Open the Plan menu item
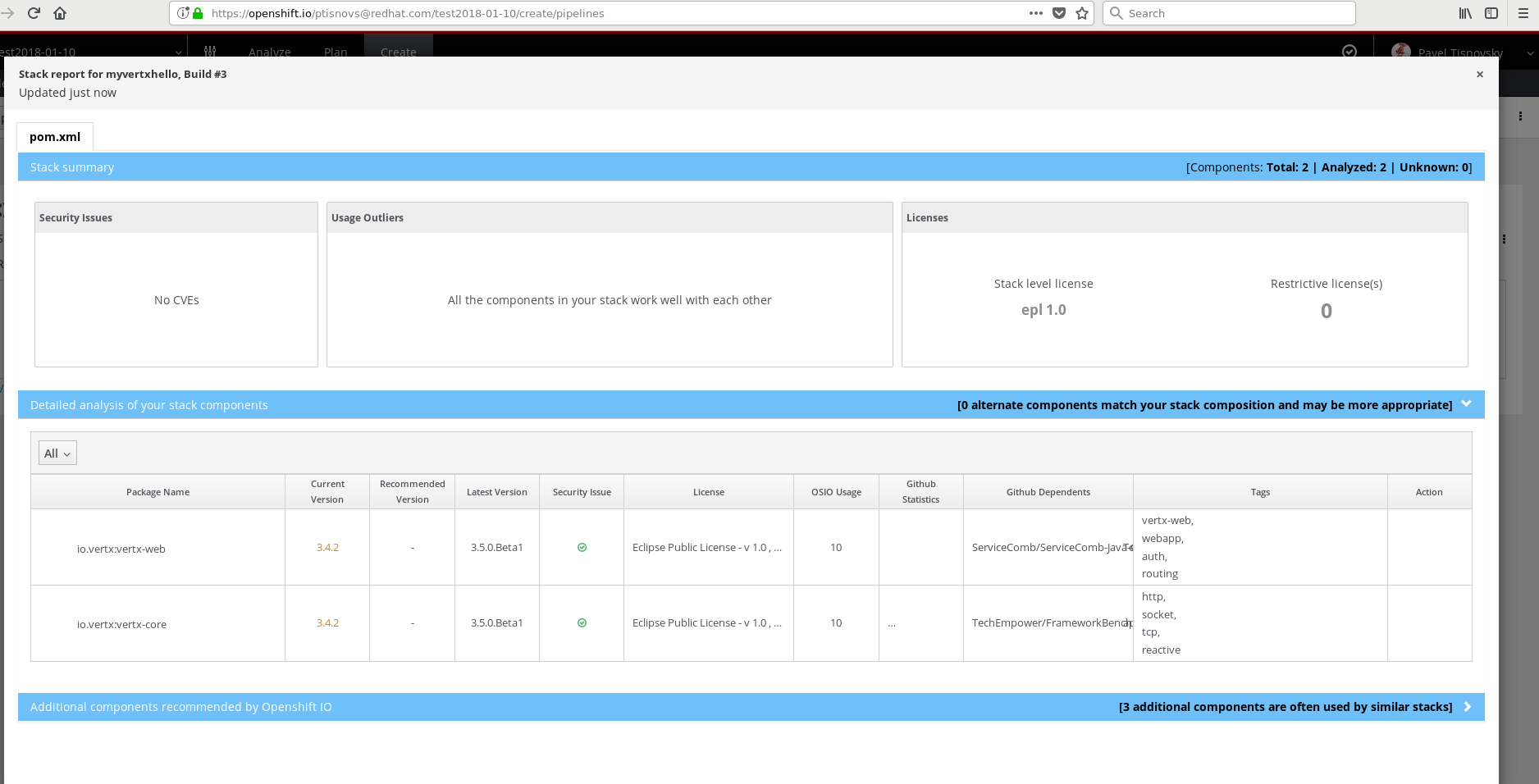 tap(335, 52)
